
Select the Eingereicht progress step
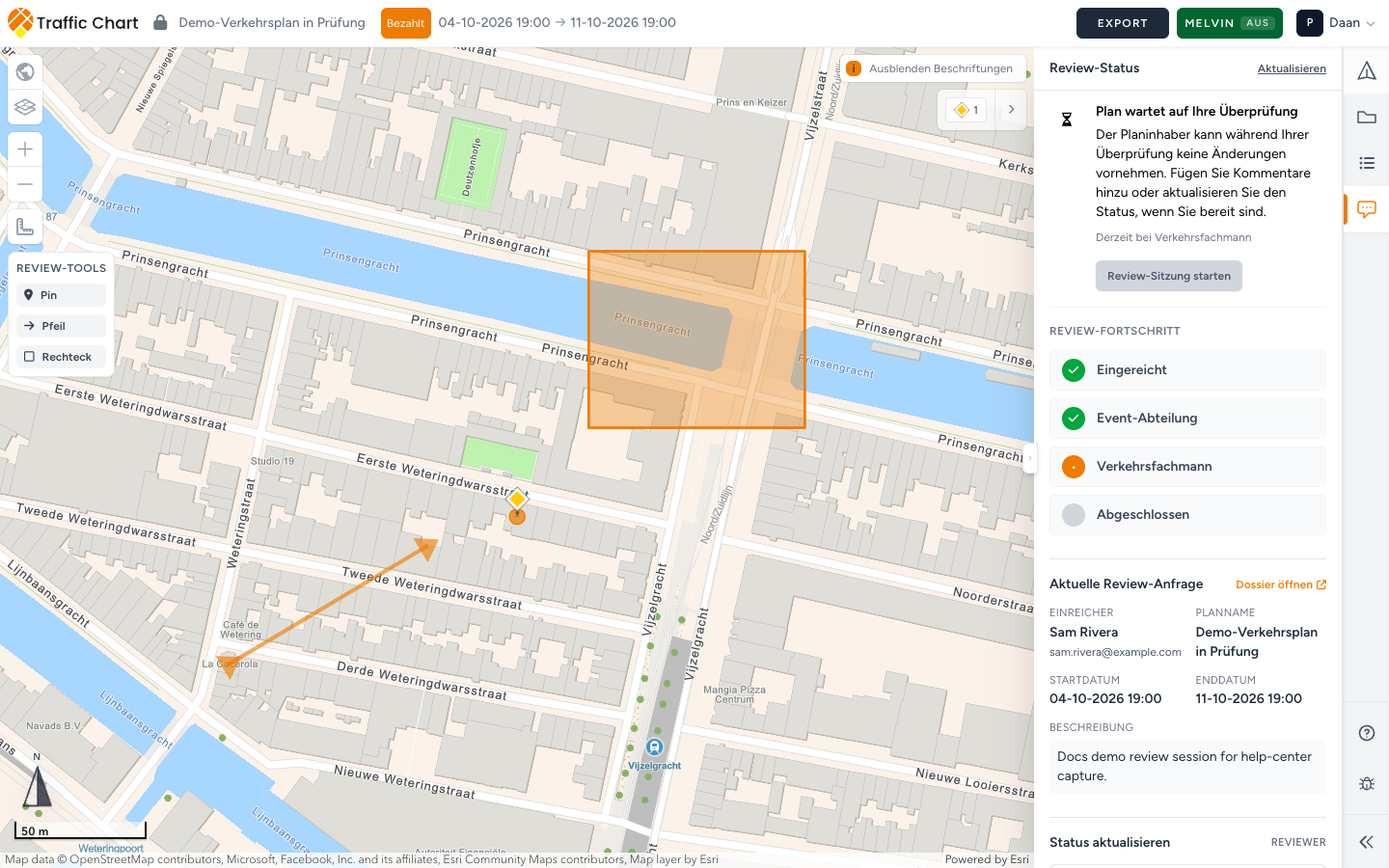1187,370
